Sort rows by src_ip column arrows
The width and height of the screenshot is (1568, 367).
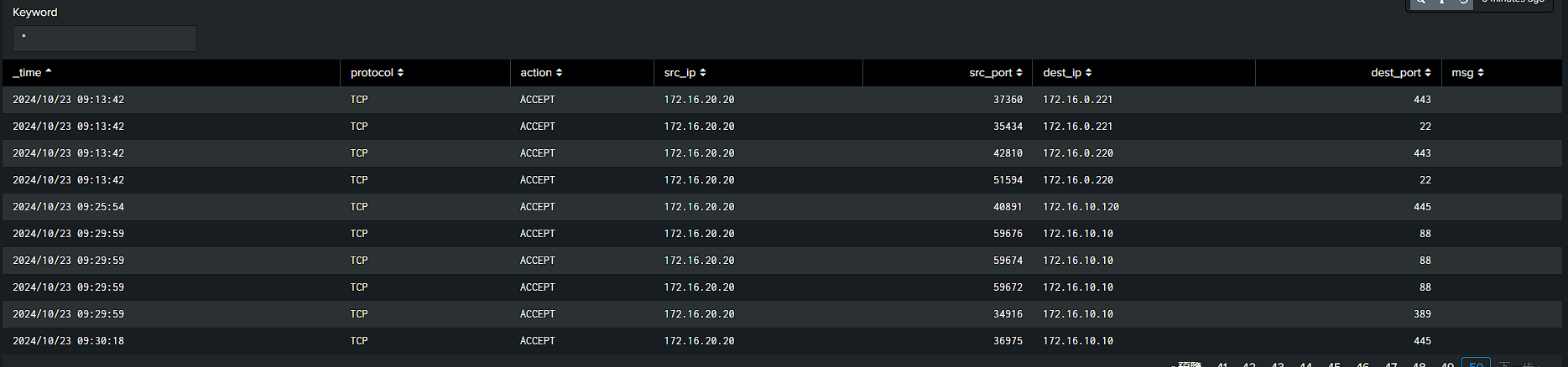click(x=703, y=73)
